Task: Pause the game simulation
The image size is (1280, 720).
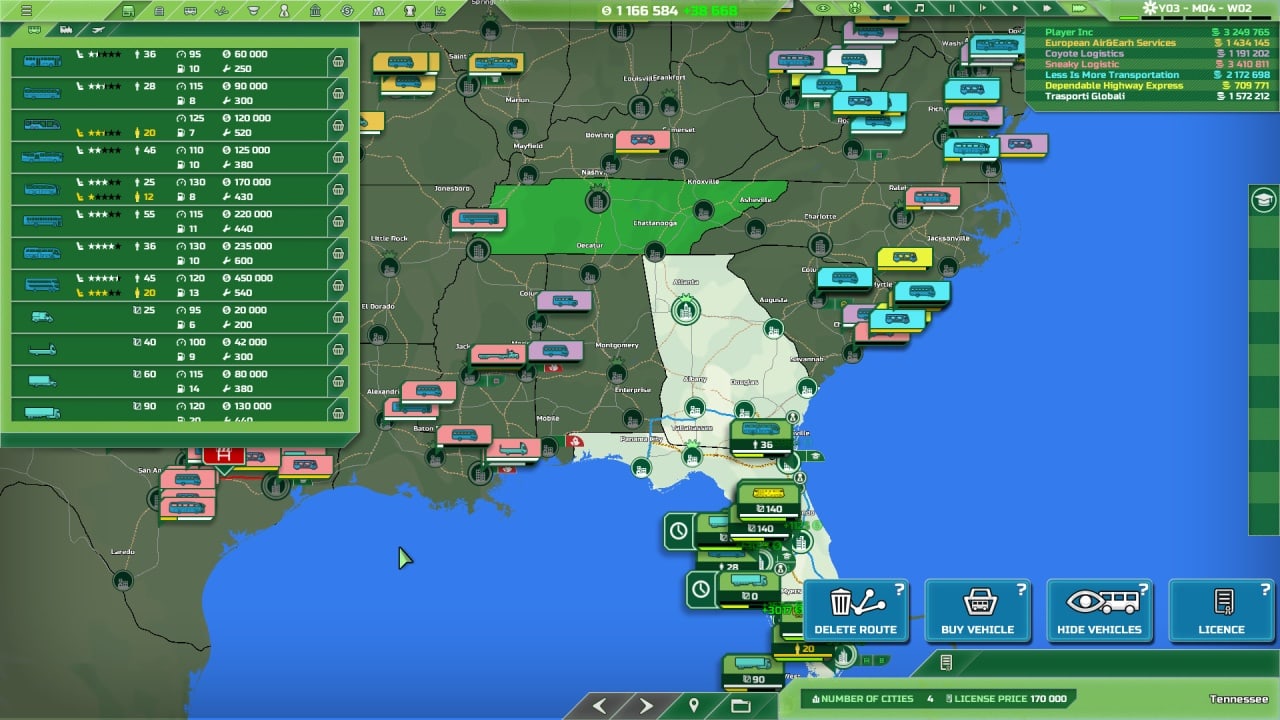Action: click(951, 8)
